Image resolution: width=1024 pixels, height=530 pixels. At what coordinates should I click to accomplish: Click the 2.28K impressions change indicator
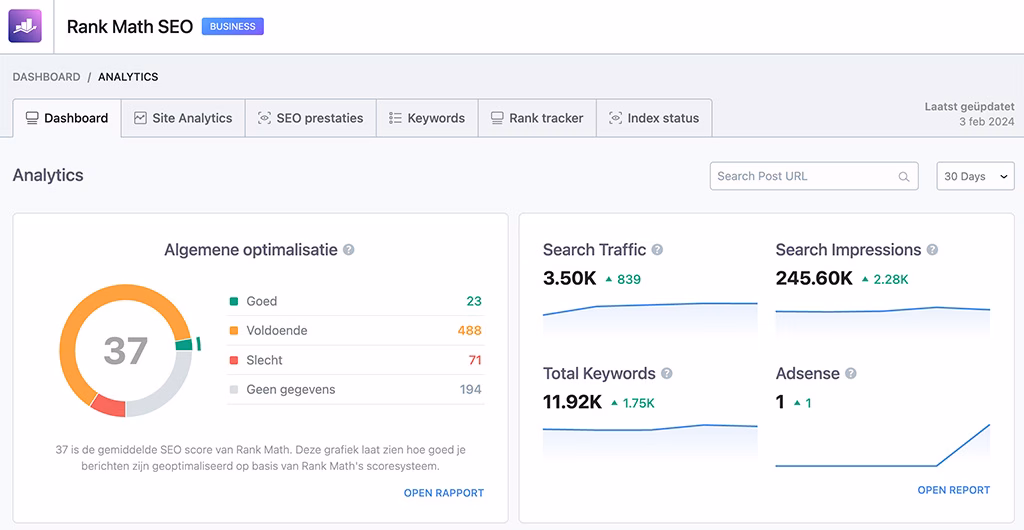tap(885, 279)
